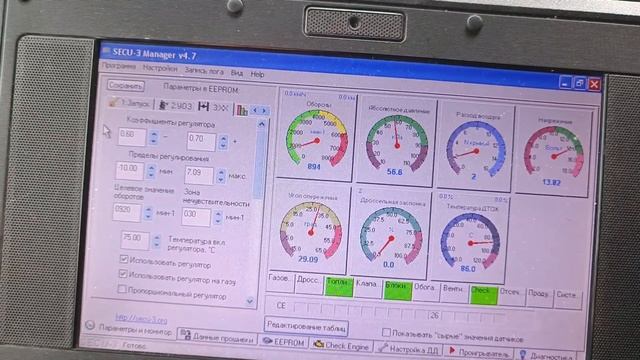The height and width of the screenshot is (360, 640).
Task: Click the 0.70 regulator coefficient field
Action: click(201, 141)
